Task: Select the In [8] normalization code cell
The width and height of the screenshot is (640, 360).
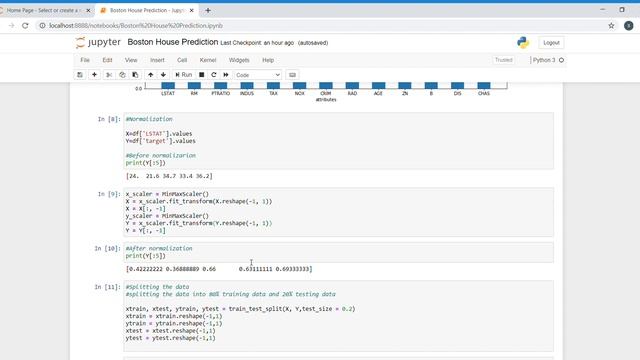Action: pyautogui.click(x=339, y=141)
